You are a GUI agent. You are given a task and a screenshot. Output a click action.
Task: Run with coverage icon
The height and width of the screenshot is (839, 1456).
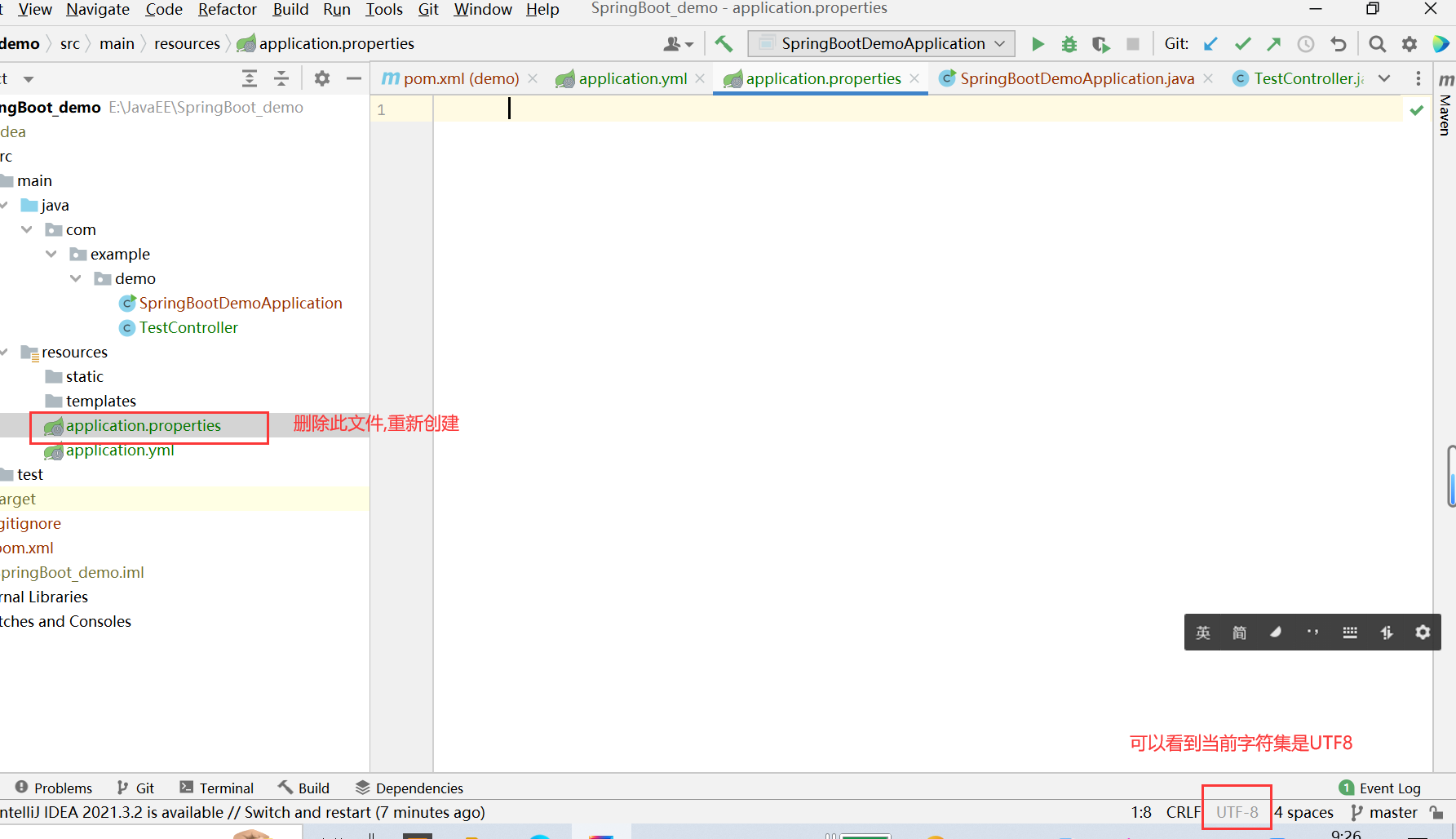coord(1101,44)
